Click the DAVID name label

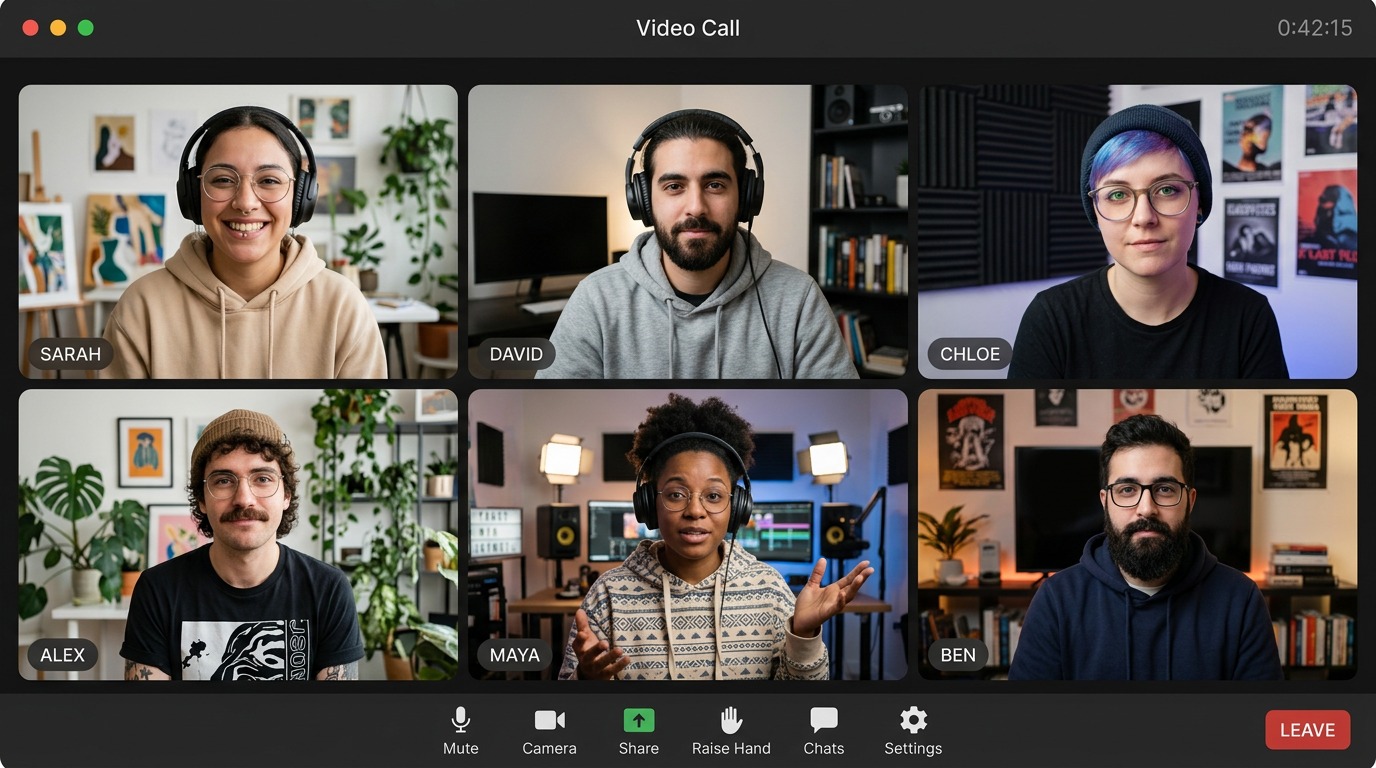516,354
